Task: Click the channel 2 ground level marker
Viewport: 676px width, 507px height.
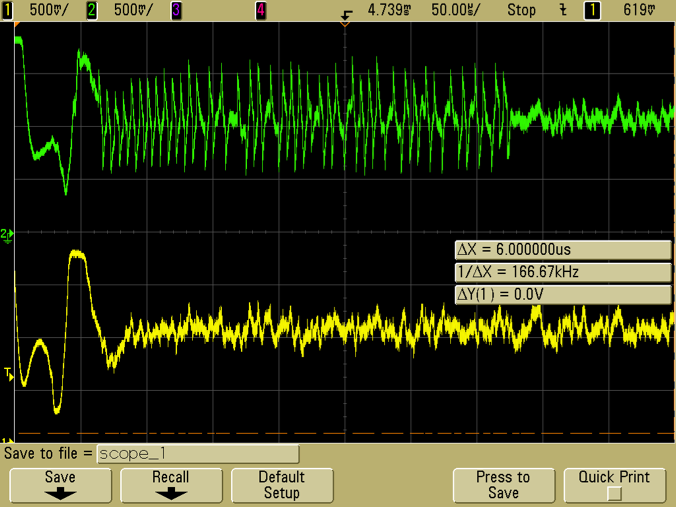Action: pos(7,235)
